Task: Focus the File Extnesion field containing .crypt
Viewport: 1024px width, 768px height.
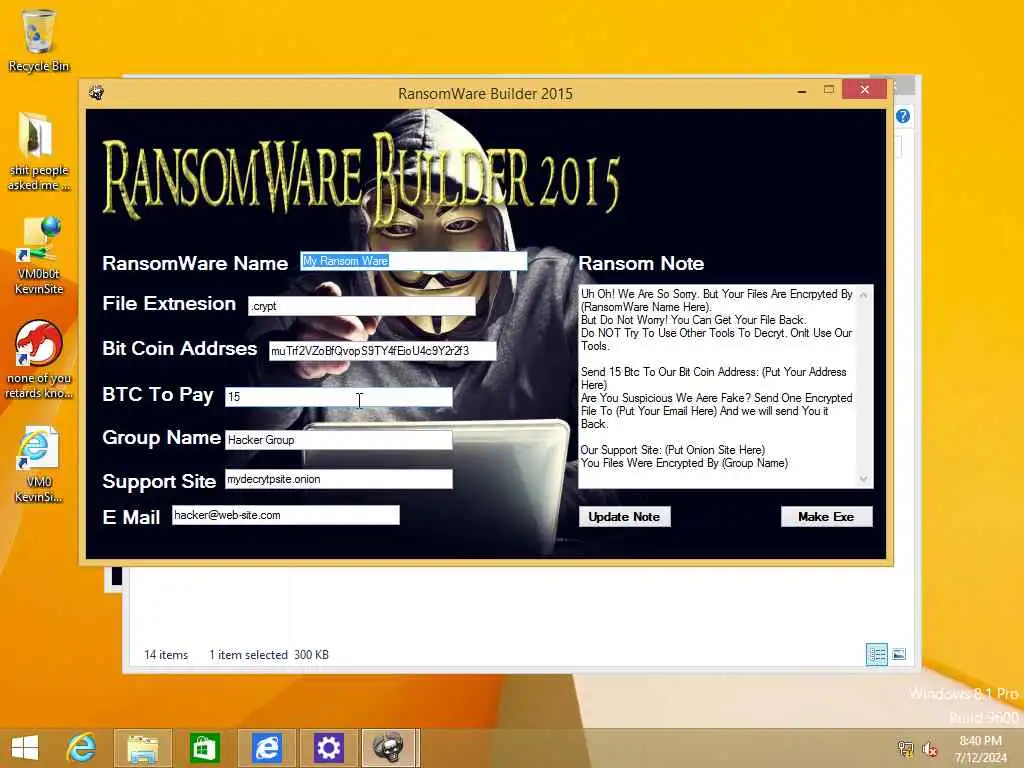Action: 362,306
